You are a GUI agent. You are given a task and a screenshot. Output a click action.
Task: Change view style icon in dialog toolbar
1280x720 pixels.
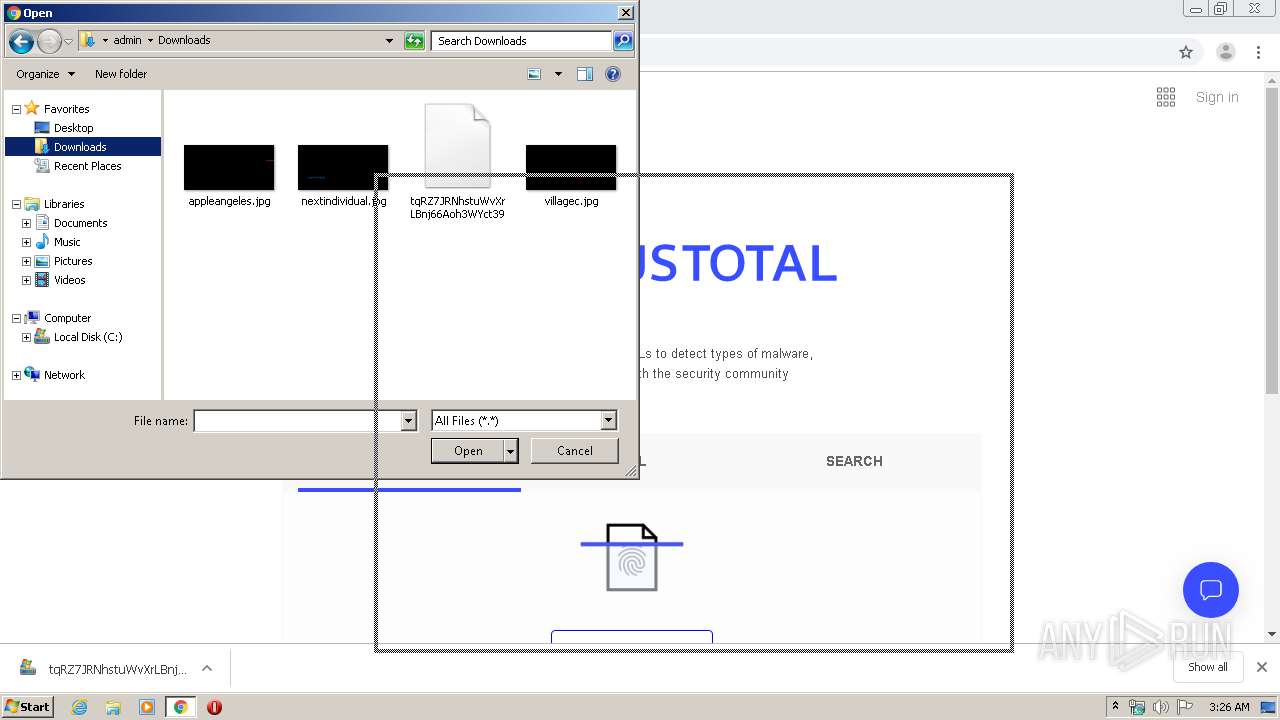pyautogui.click(x=534, y=74)
